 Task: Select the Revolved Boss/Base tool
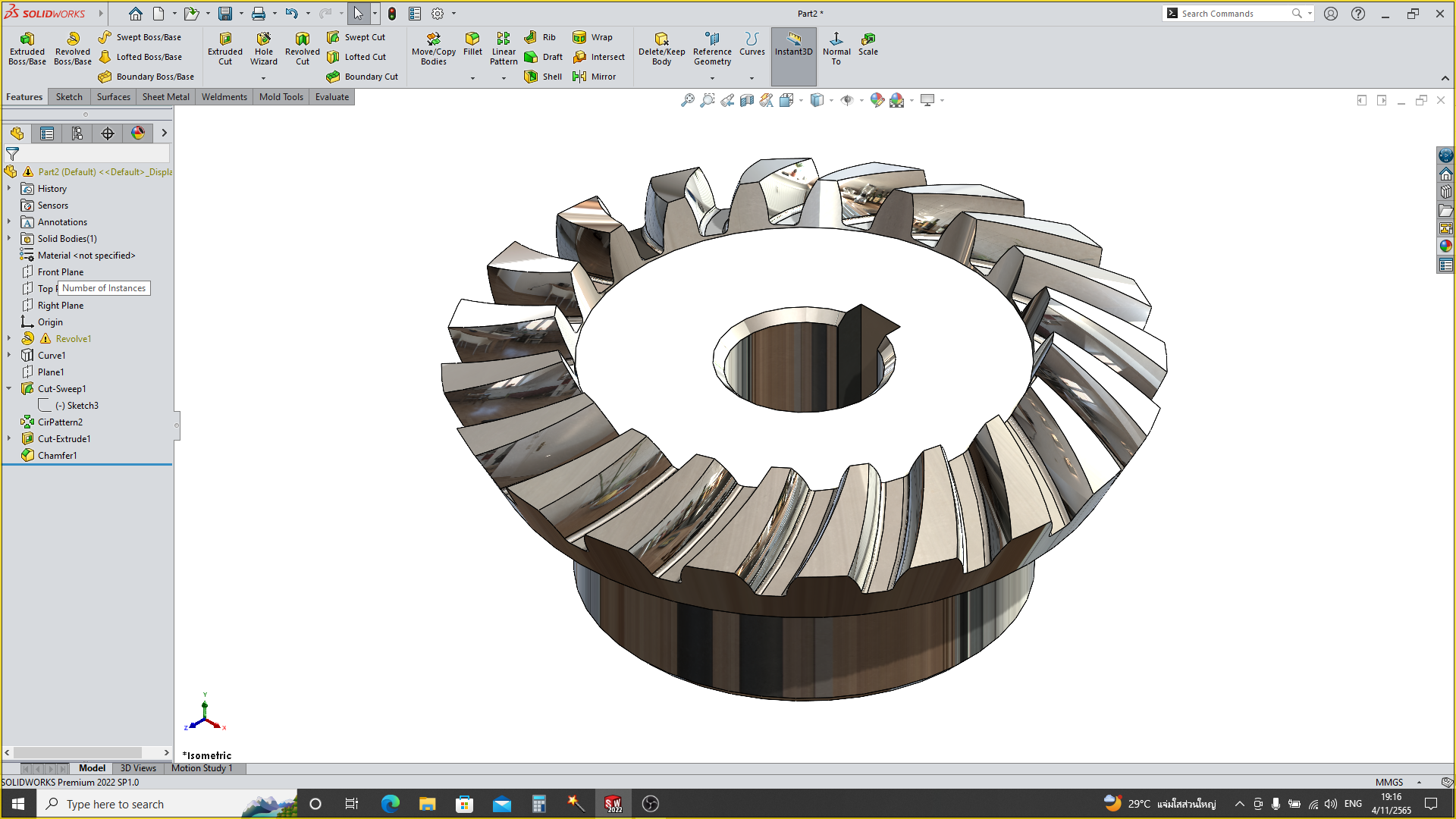[x=73, y=49]
